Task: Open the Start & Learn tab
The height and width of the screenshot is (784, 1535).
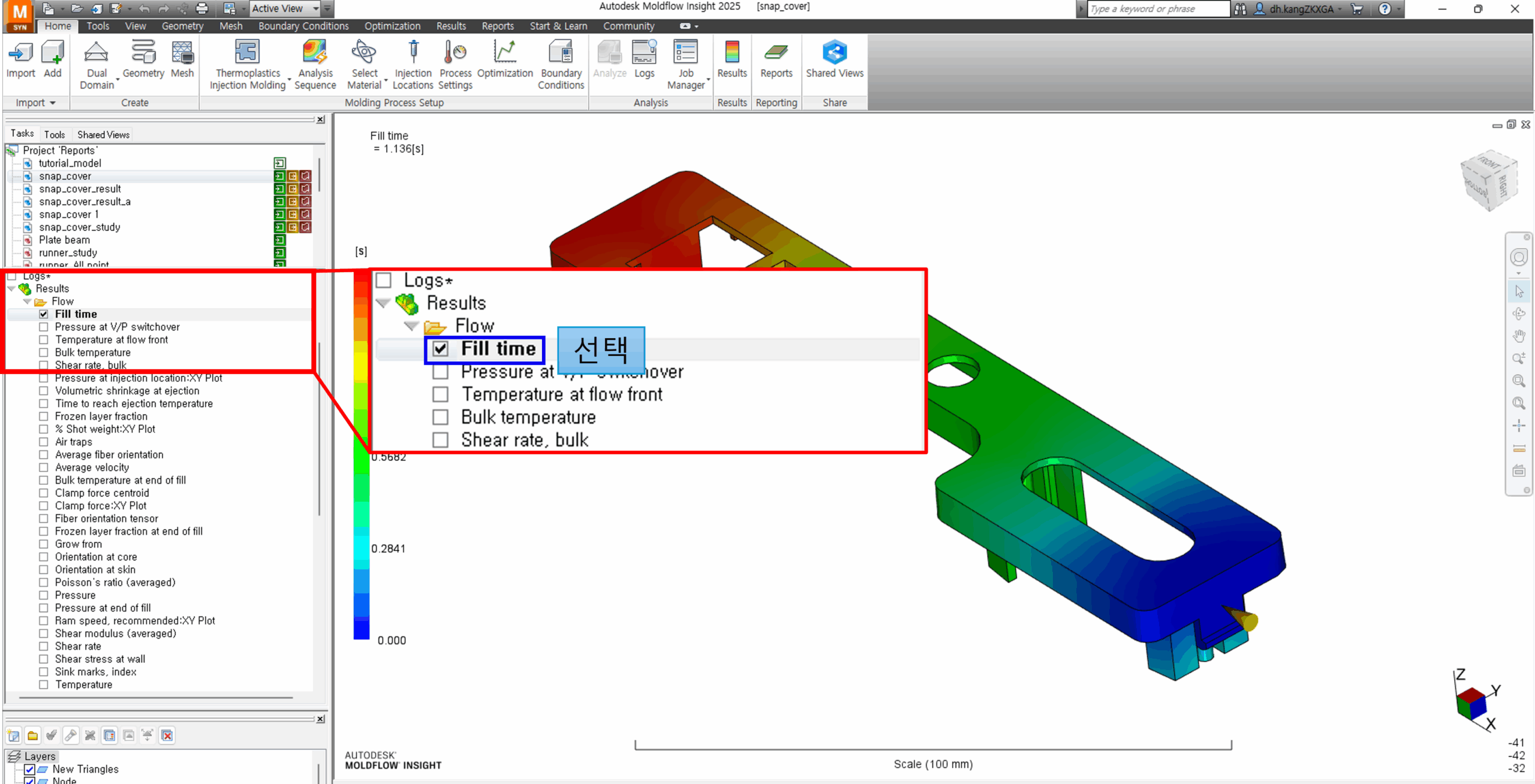Action: (x=558, y=26)
